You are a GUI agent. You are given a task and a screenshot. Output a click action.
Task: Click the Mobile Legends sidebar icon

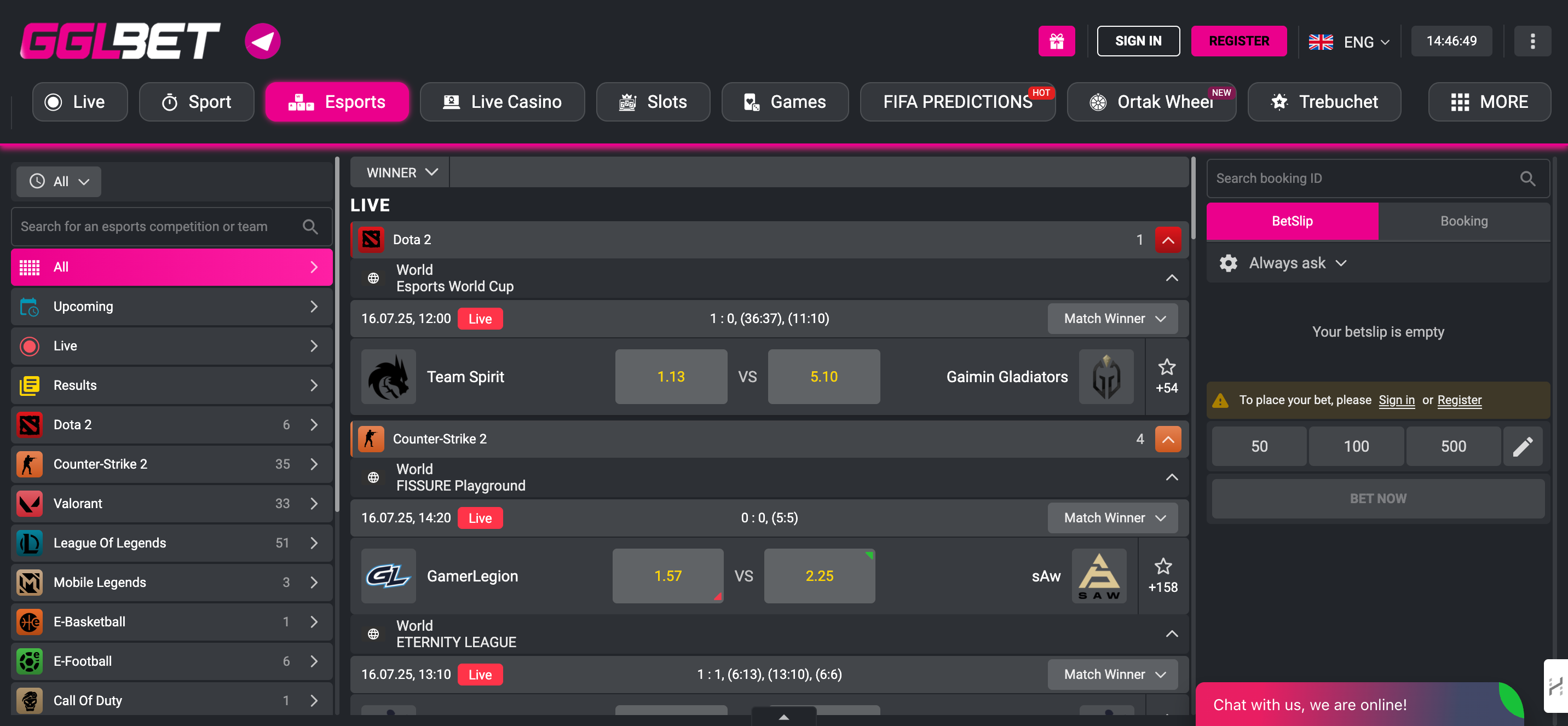(29, 583)
